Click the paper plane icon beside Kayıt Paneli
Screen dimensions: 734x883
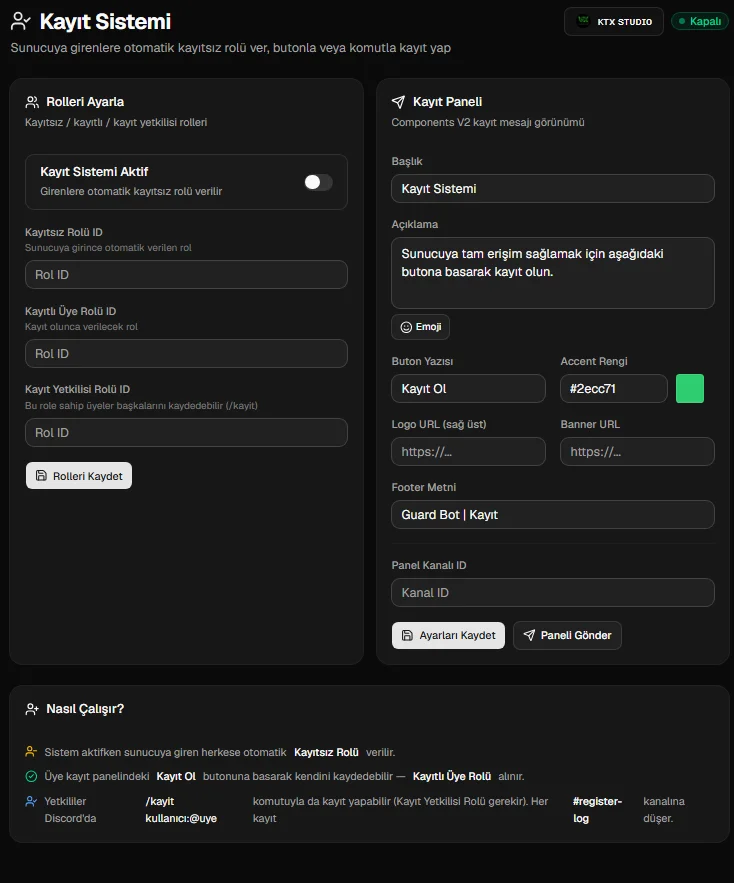click(x=398, y=102)
